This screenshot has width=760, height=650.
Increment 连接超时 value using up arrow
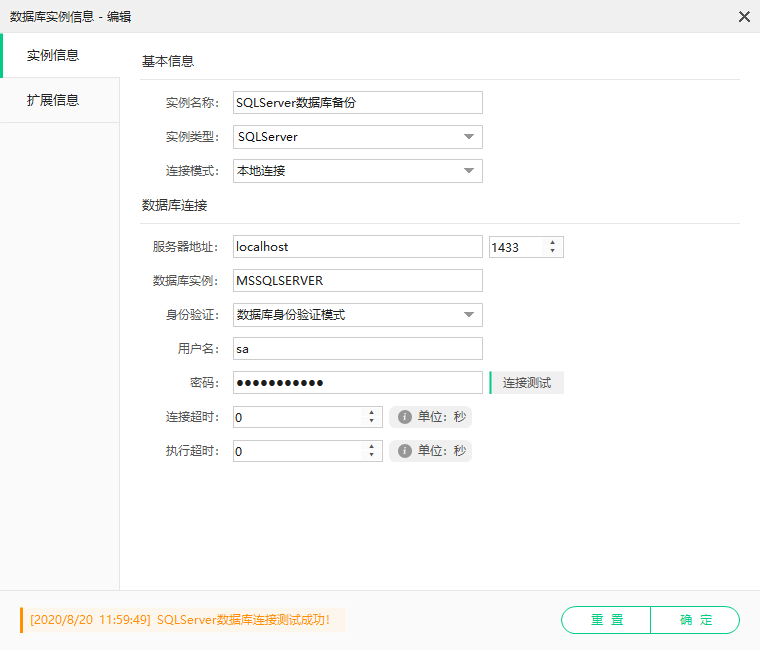[x=371, y=412]
